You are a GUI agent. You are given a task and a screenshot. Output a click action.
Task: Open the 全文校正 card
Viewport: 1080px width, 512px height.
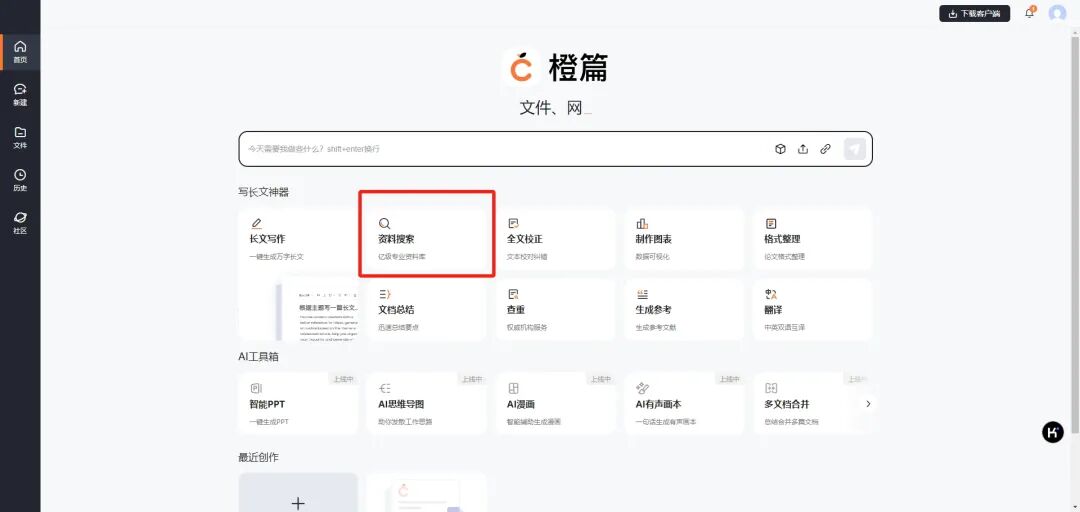point(555,239)
